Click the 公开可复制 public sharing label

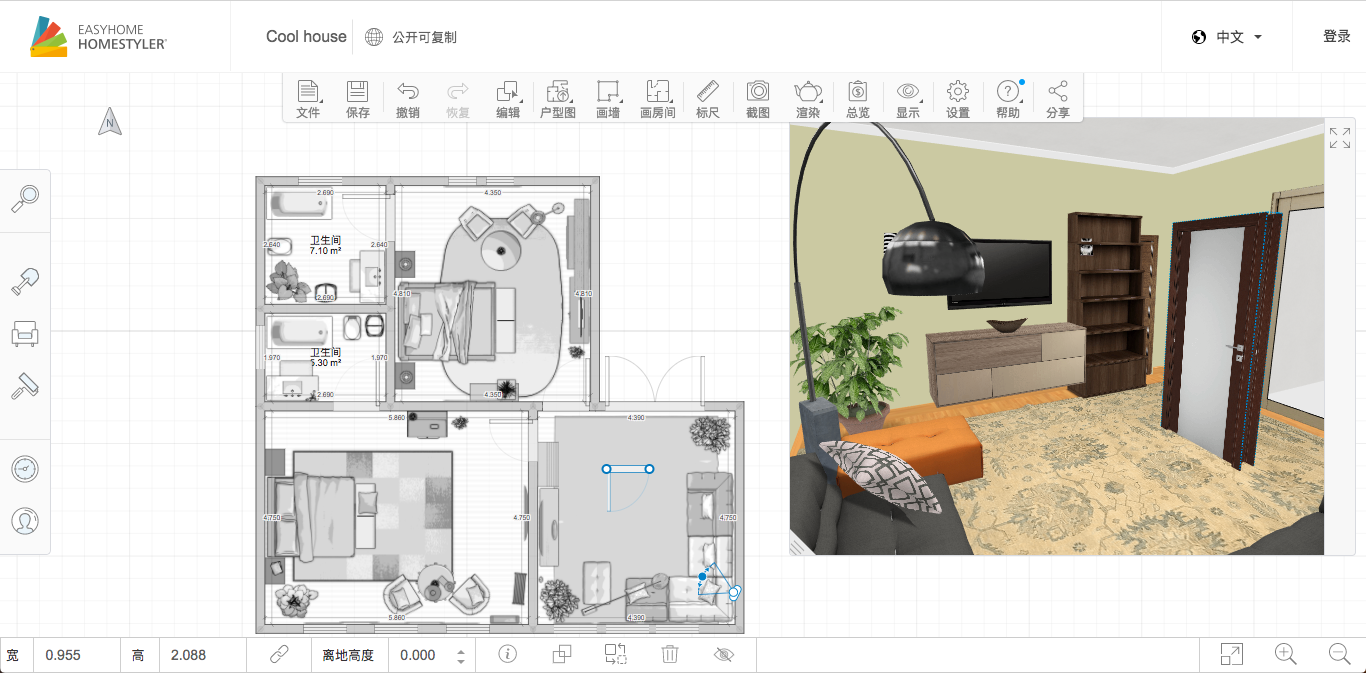point(424,37)
